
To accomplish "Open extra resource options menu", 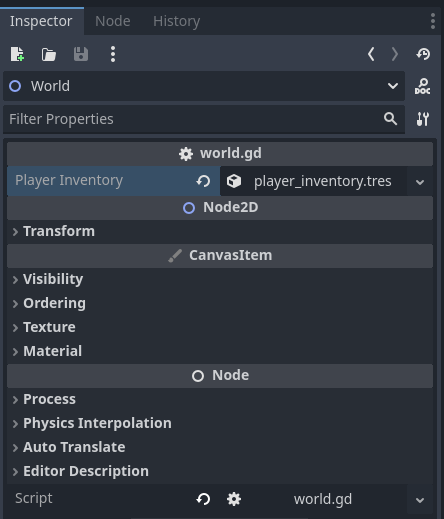I will tap(113, 54).
